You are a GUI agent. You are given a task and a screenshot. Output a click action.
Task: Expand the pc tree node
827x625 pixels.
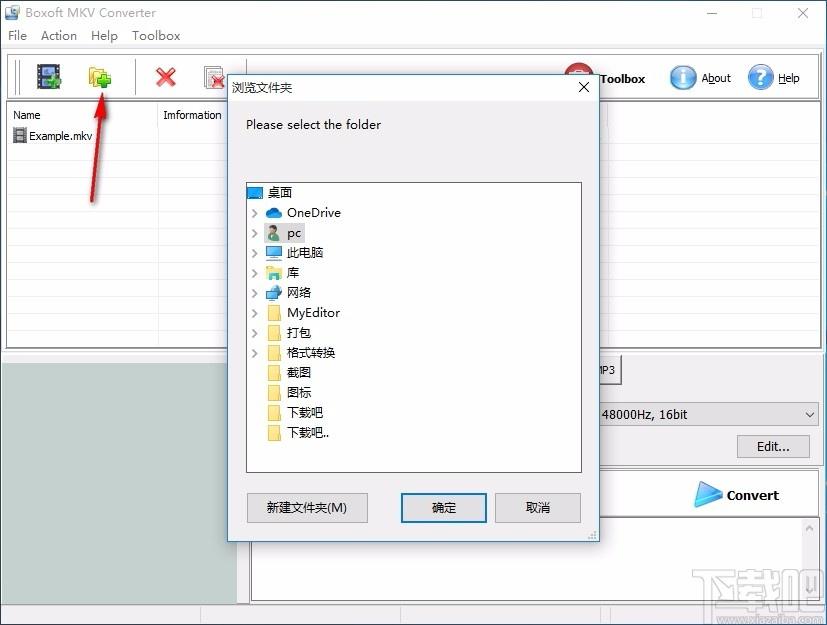click(255, 233)
